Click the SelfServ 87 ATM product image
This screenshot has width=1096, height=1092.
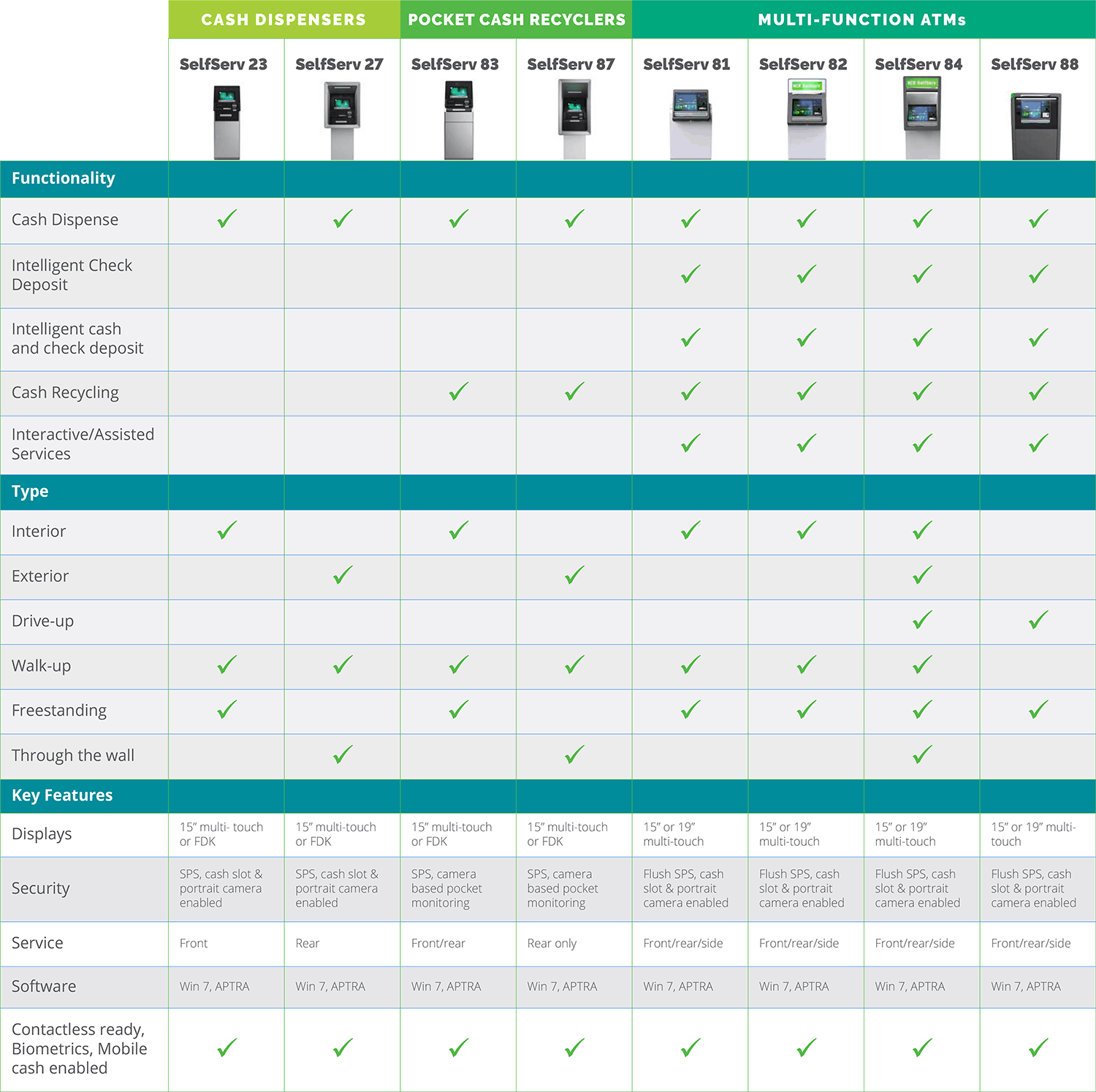574,119
